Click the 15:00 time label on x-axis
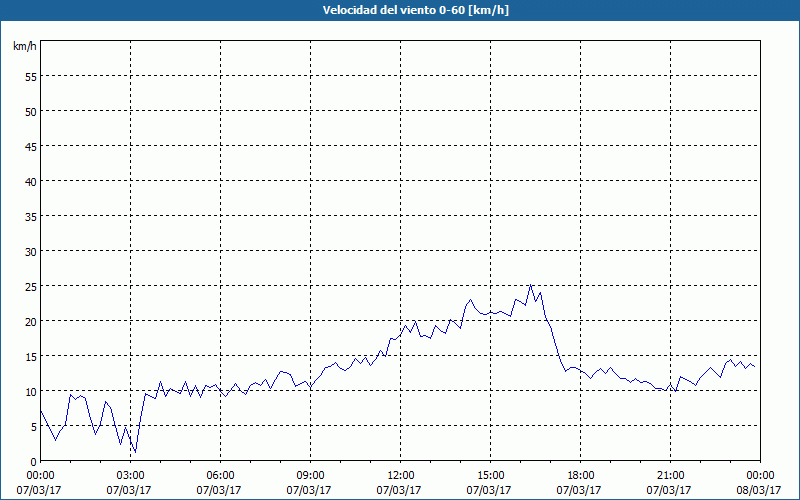 coord(491,476)
